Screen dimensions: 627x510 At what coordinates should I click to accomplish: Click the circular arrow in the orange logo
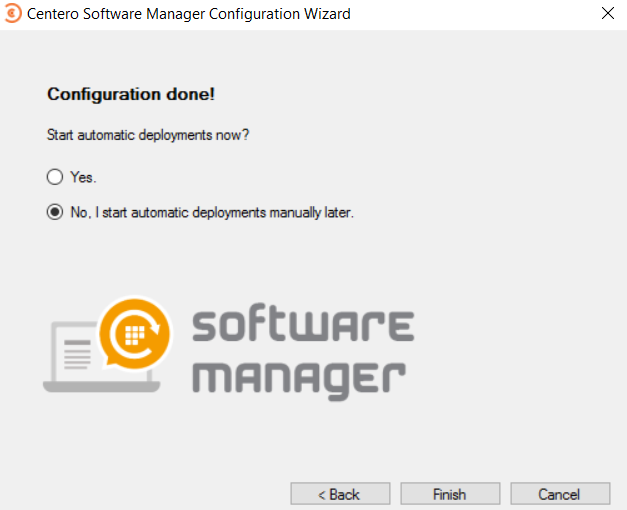click(x=136, y=334)
